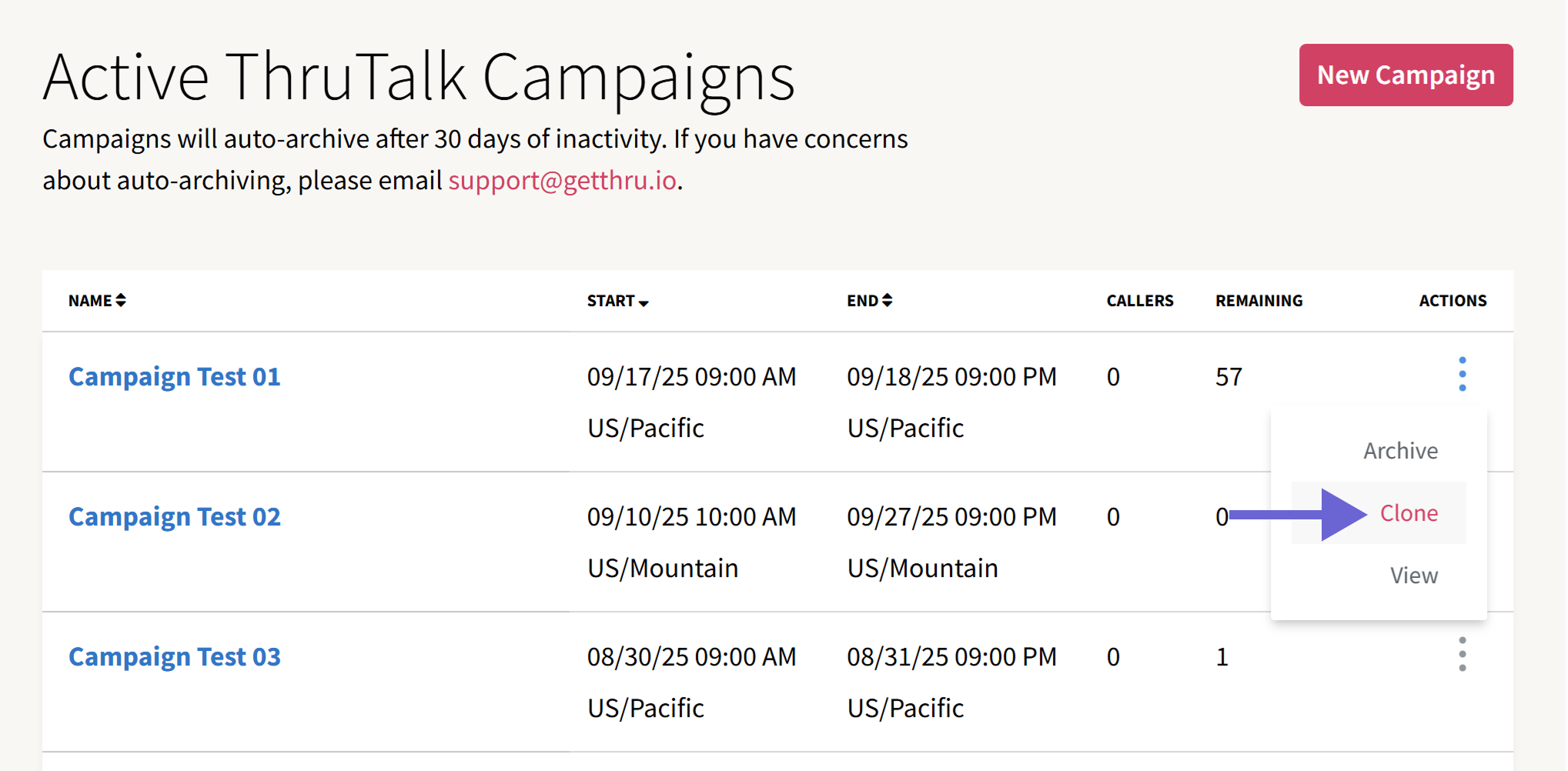Go to Campaign Test 03

(175, 657)
